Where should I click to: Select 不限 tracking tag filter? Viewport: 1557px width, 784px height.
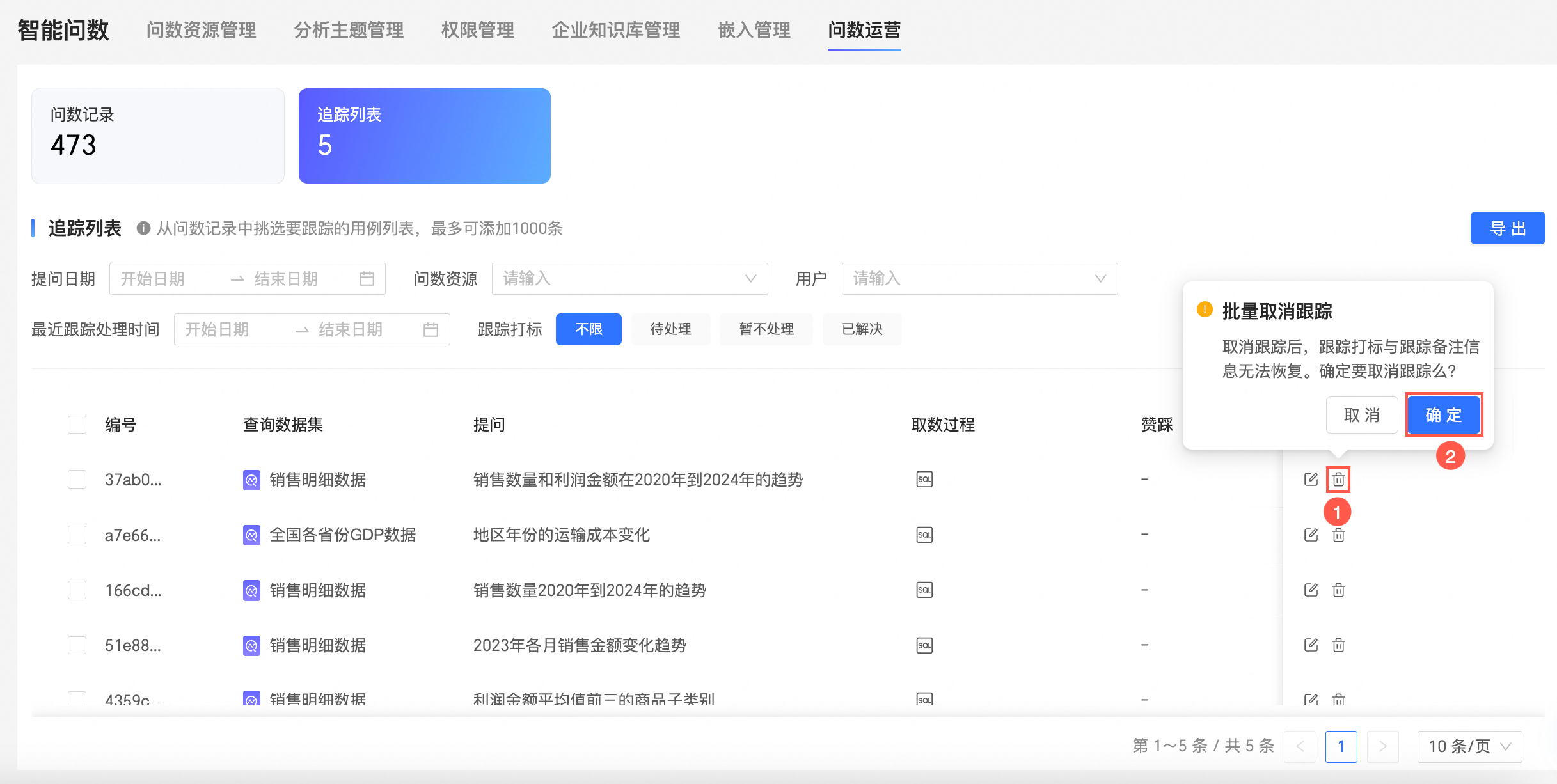(x=589, y=329)
